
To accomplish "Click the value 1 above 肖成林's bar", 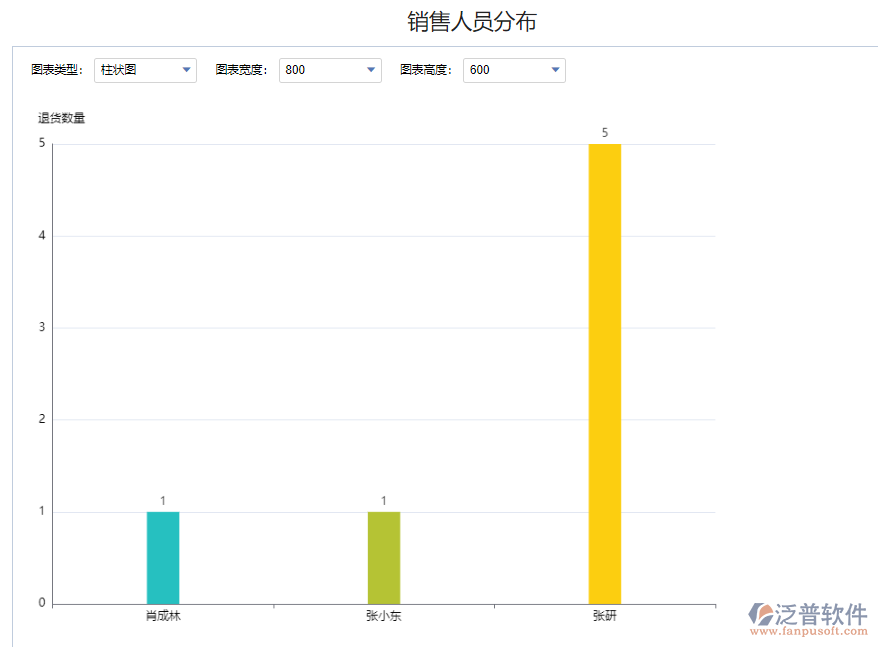I will [x=164, y=499].
